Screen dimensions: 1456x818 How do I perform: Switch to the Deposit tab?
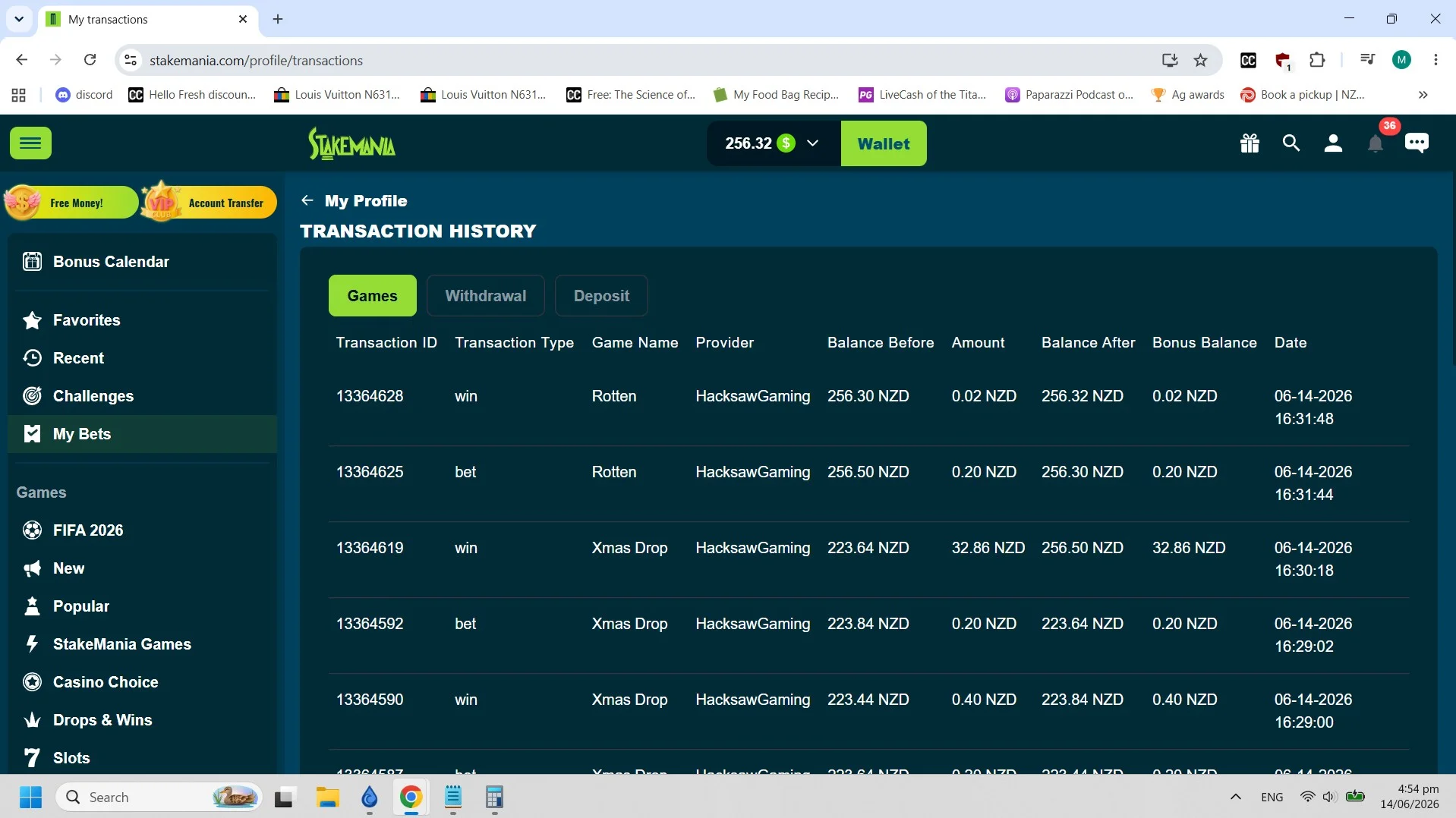(x=601, y=296)
